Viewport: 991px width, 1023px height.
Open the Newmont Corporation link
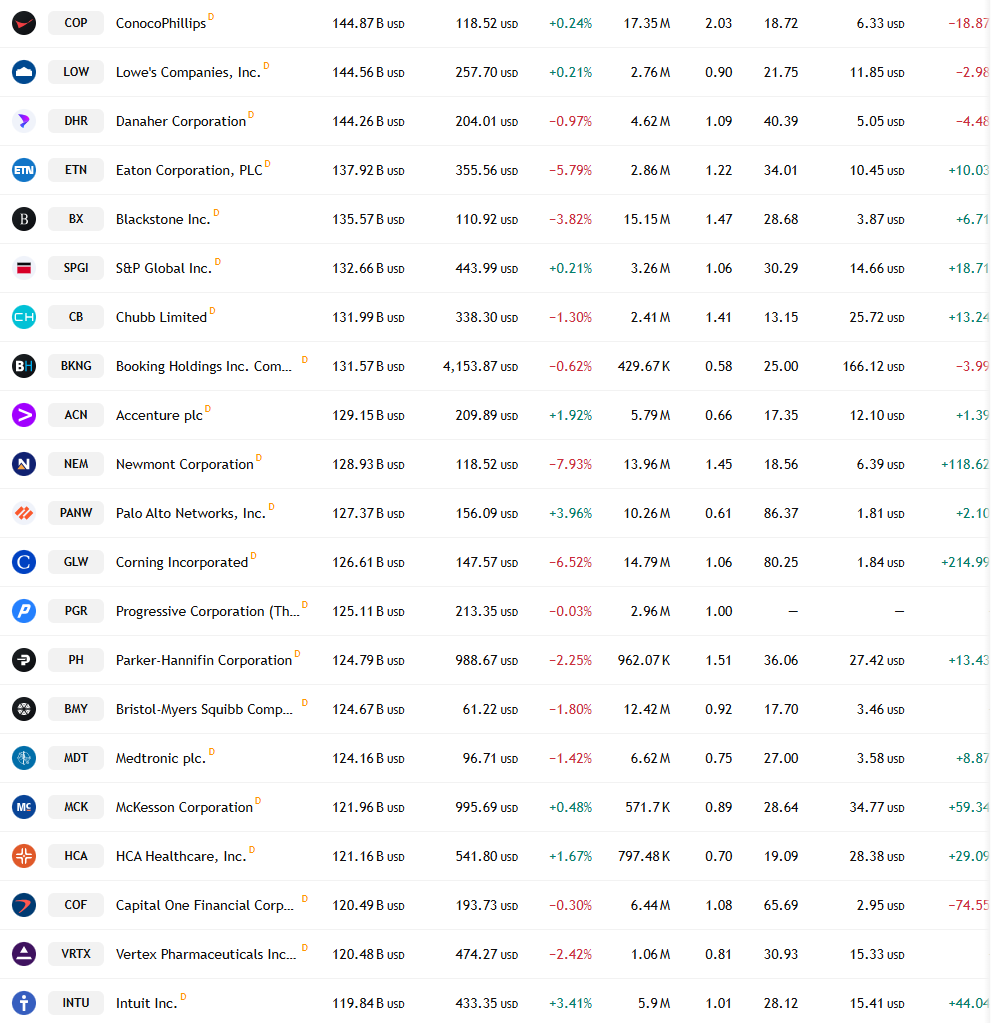(185, 465)
